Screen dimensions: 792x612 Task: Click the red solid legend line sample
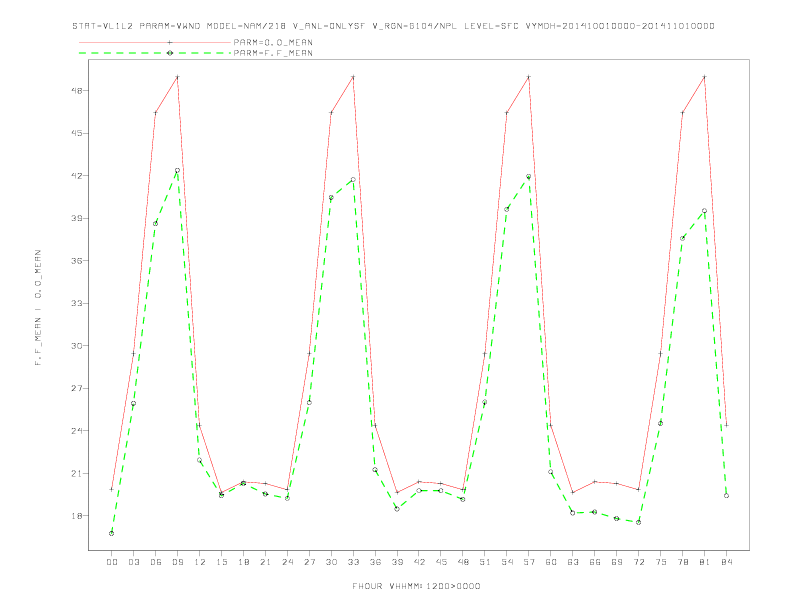pyautogui.click(x=155, y=42)
